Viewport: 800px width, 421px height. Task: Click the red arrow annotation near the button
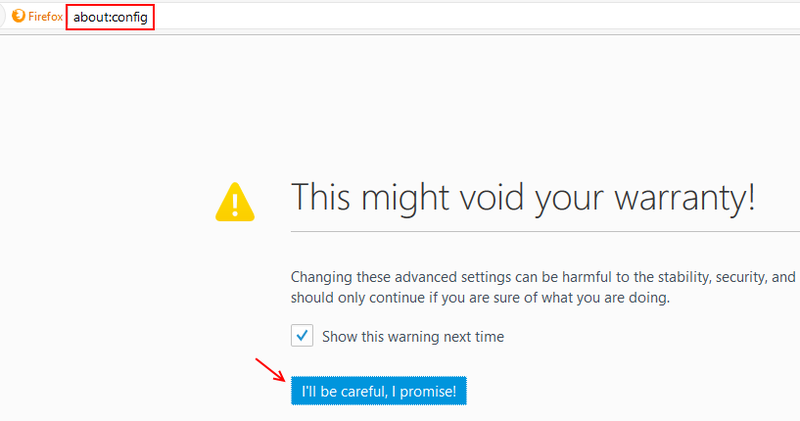click(270, 369)
